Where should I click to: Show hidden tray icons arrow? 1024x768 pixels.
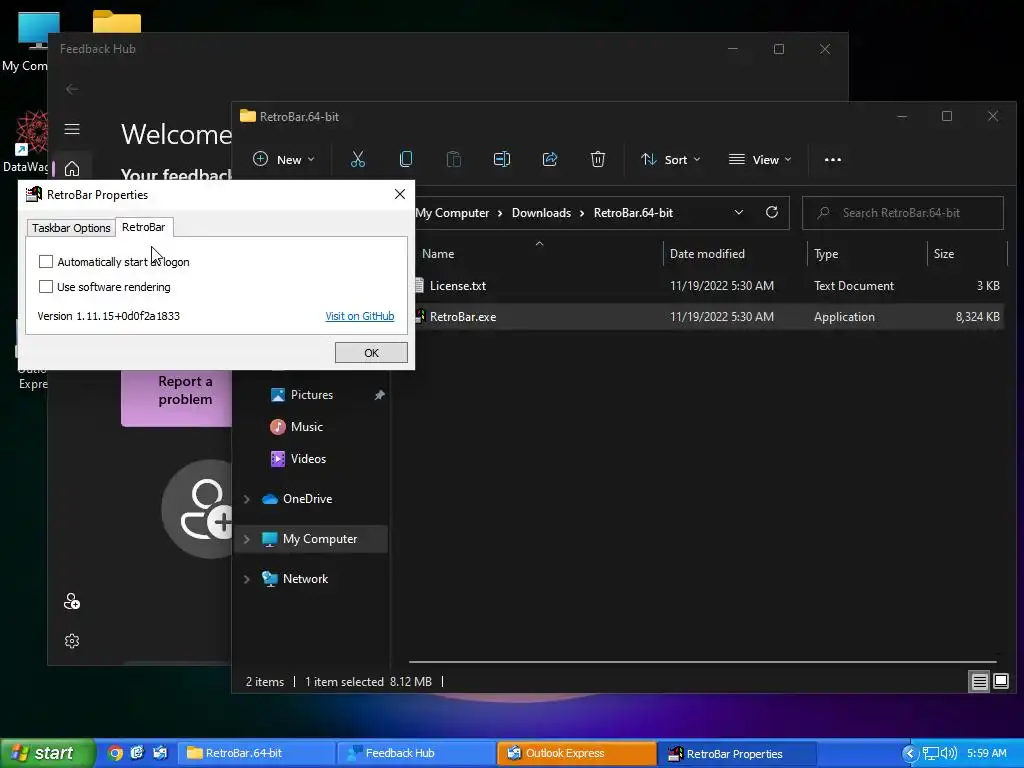(910, 754)
